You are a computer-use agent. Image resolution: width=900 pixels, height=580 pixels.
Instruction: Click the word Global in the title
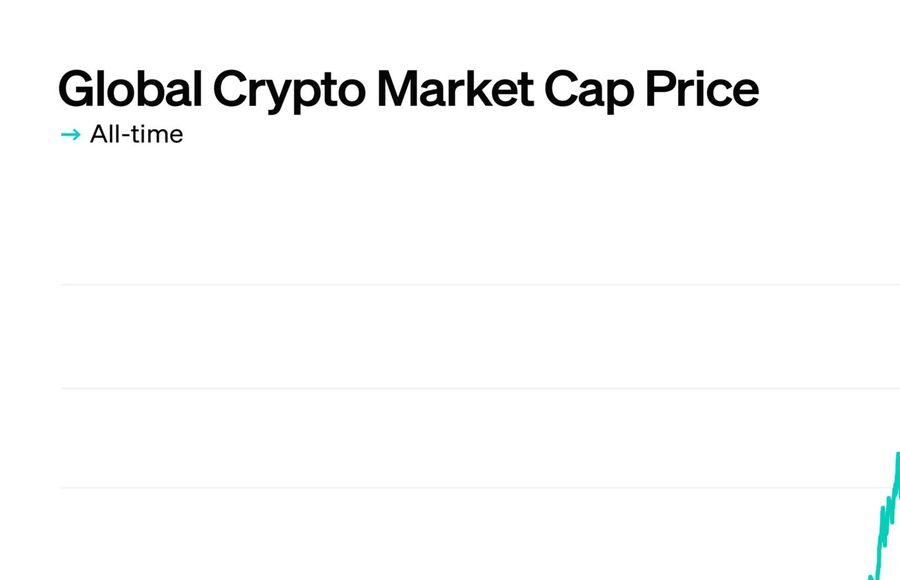(130, 88)
